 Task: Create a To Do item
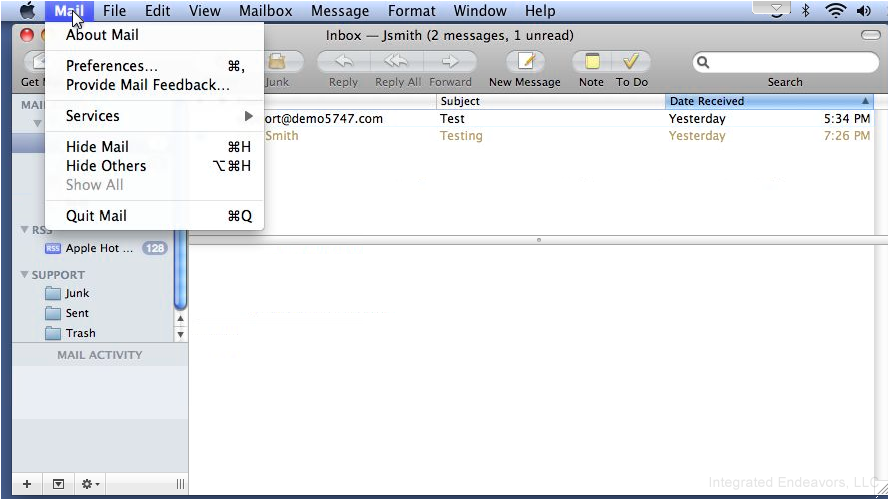click(x=631, y=61)
